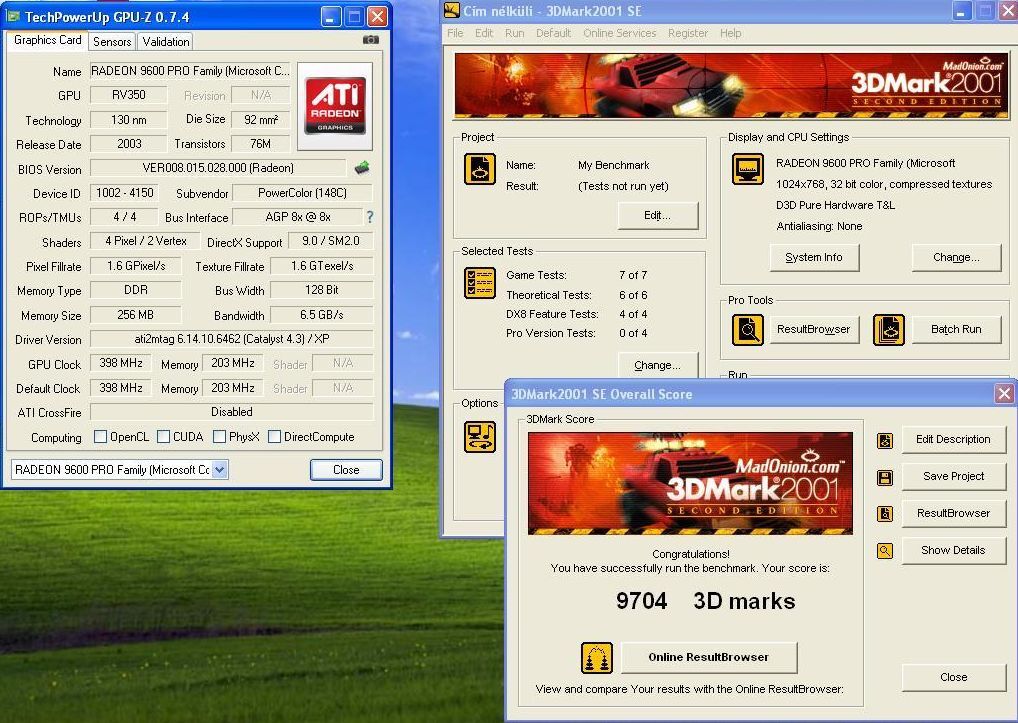This screenshot has height=723, width=1018.
Task: Close the Overall Score dialog with X
Action: (1004, 393)
